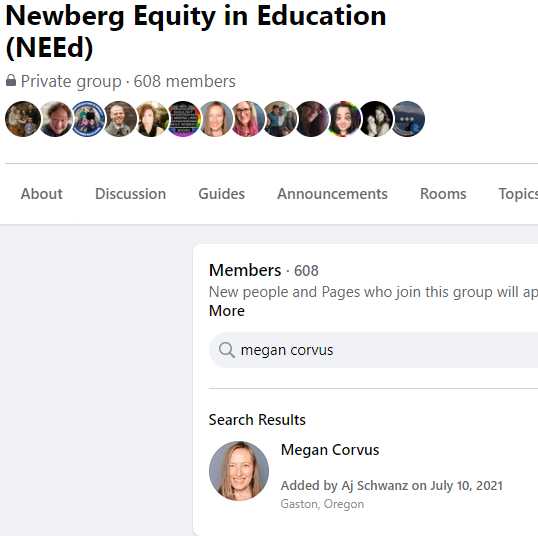Click the large profile photo in search results
Screen dimensions: 538x536
point(239,471)
